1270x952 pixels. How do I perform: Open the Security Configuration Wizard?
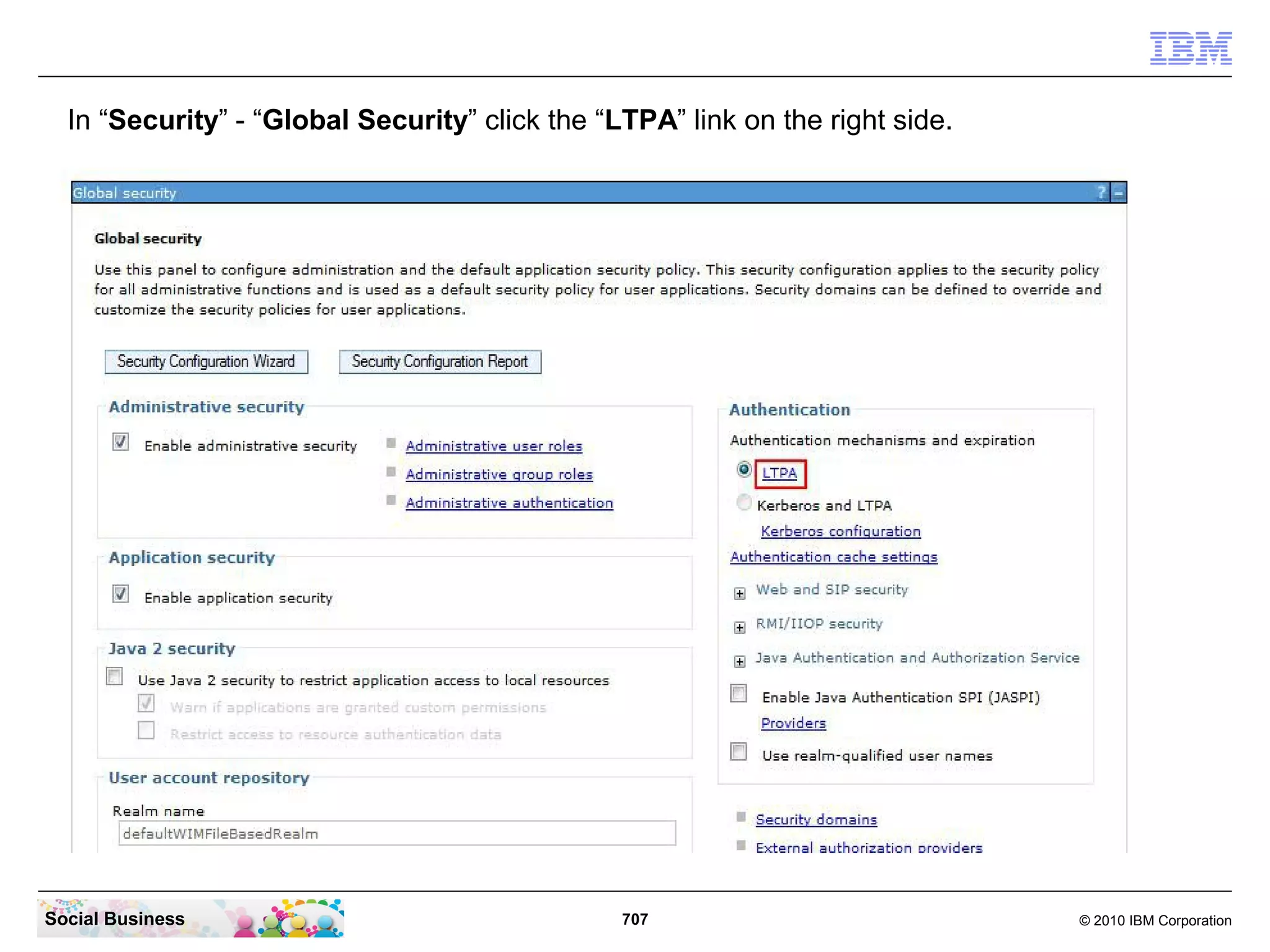click(206, 362)
